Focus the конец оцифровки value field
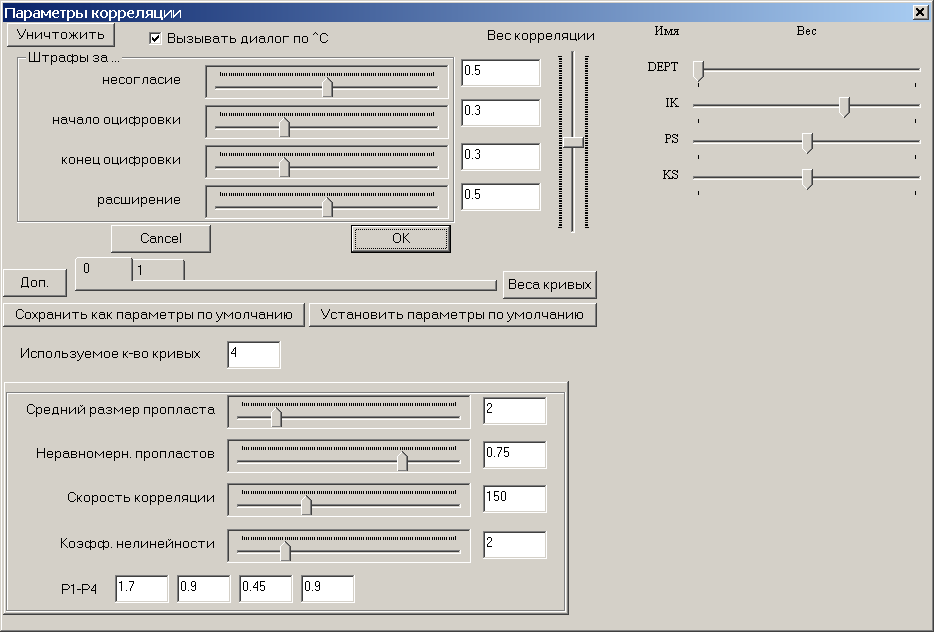The width and height of the screenshot is (934, 632). 501,157
